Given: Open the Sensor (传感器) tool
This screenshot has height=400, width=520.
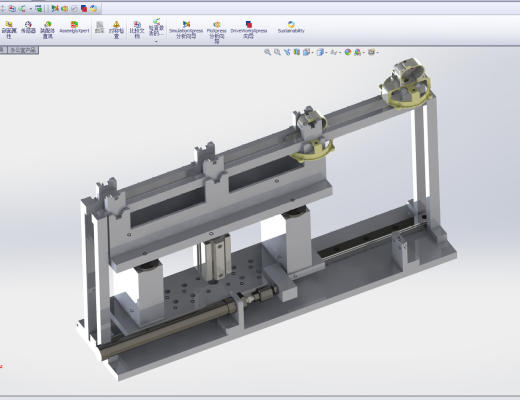Looking at the screenshot, I should 28,27.
